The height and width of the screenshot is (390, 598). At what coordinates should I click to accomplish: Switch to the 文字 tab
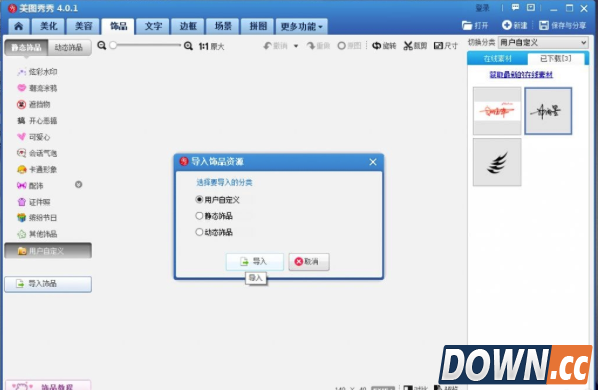point(153,26)
